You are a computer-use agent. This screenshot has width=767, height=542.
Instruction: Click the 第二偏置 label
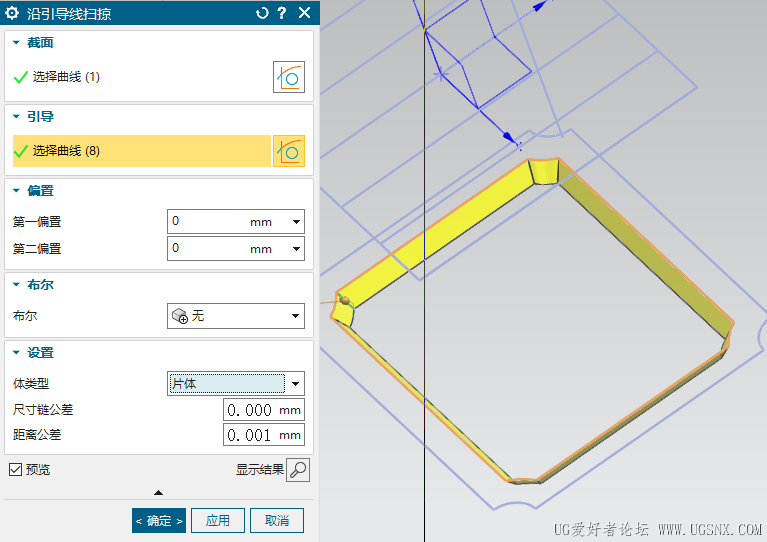pyautogui.click(x=37, y=248)
